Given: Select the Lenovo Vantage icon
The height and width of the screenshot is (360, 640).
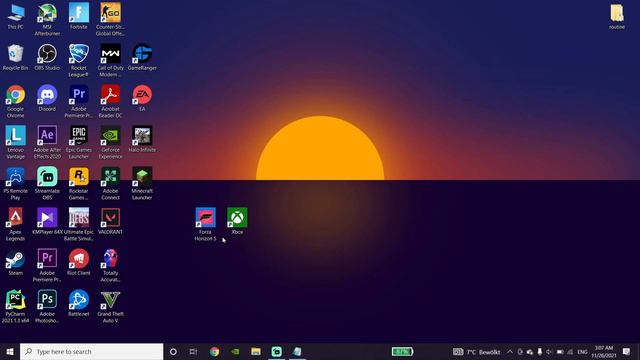Looking at the screenshot, I should 16,142.
